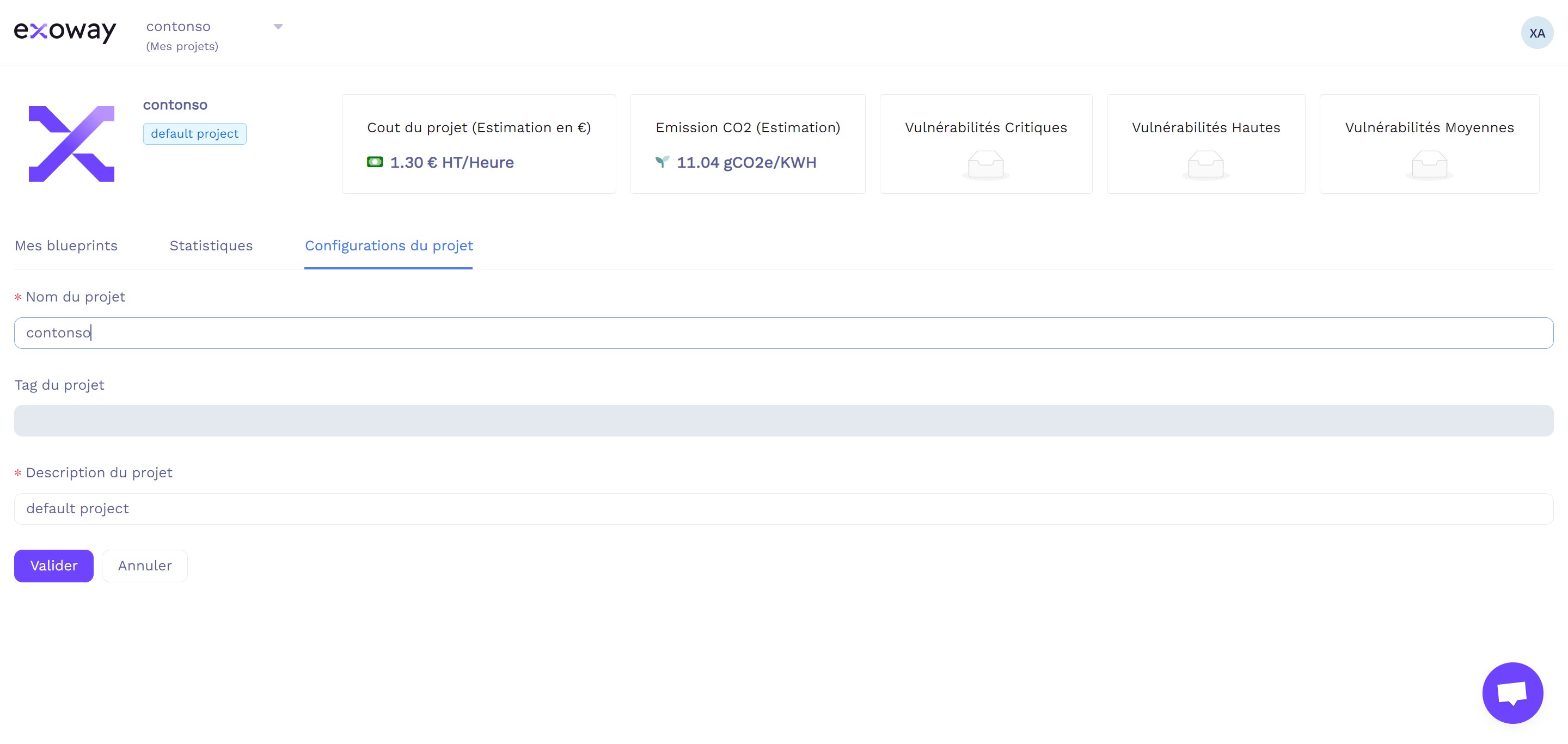The image size is (1568, 744).
Task: Focus the Nom du projet field
Action: click(783, 333)
